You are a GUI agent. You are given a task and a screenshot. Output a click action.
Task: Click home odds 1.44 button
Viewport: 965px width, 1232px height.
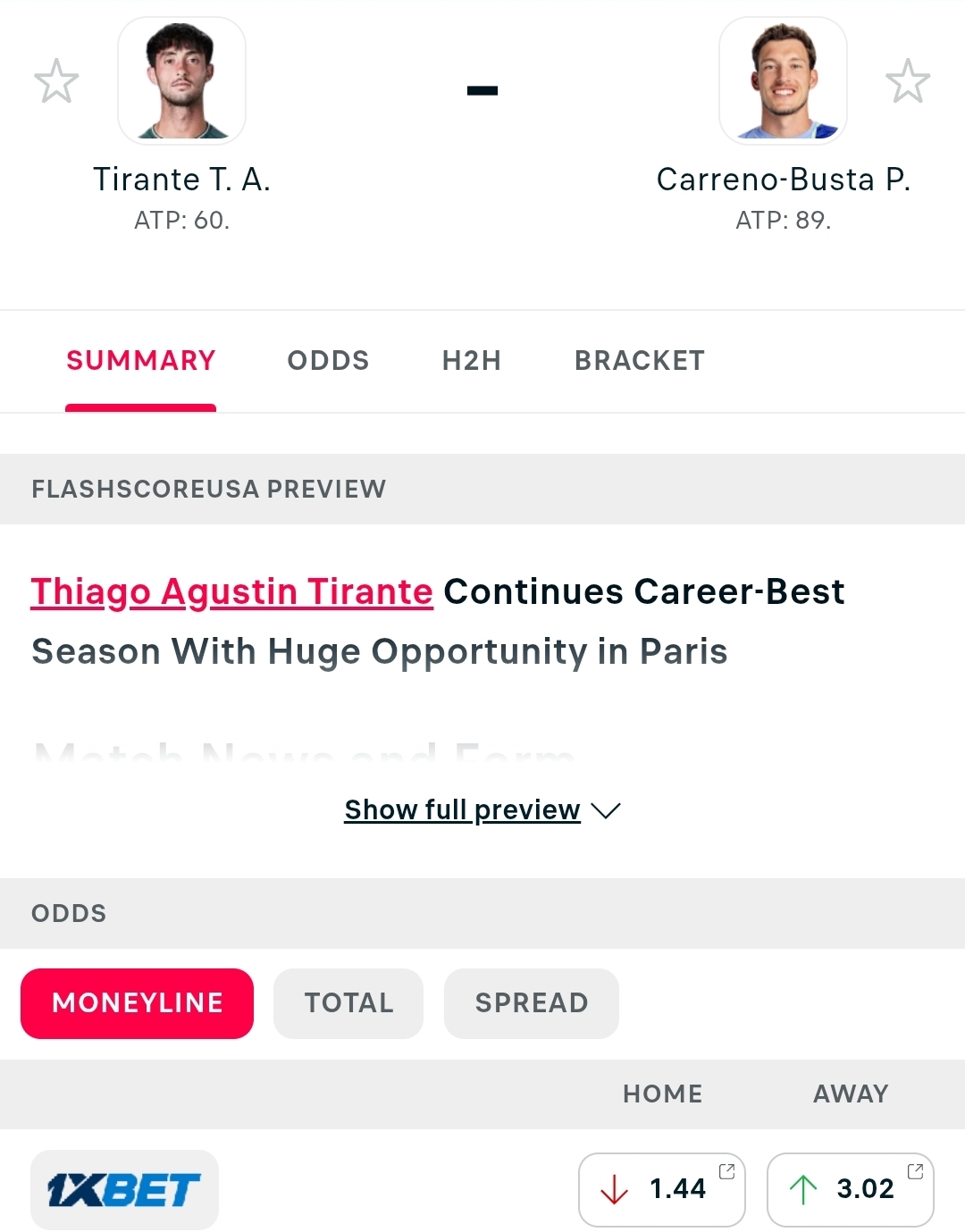click(662, 1189)
